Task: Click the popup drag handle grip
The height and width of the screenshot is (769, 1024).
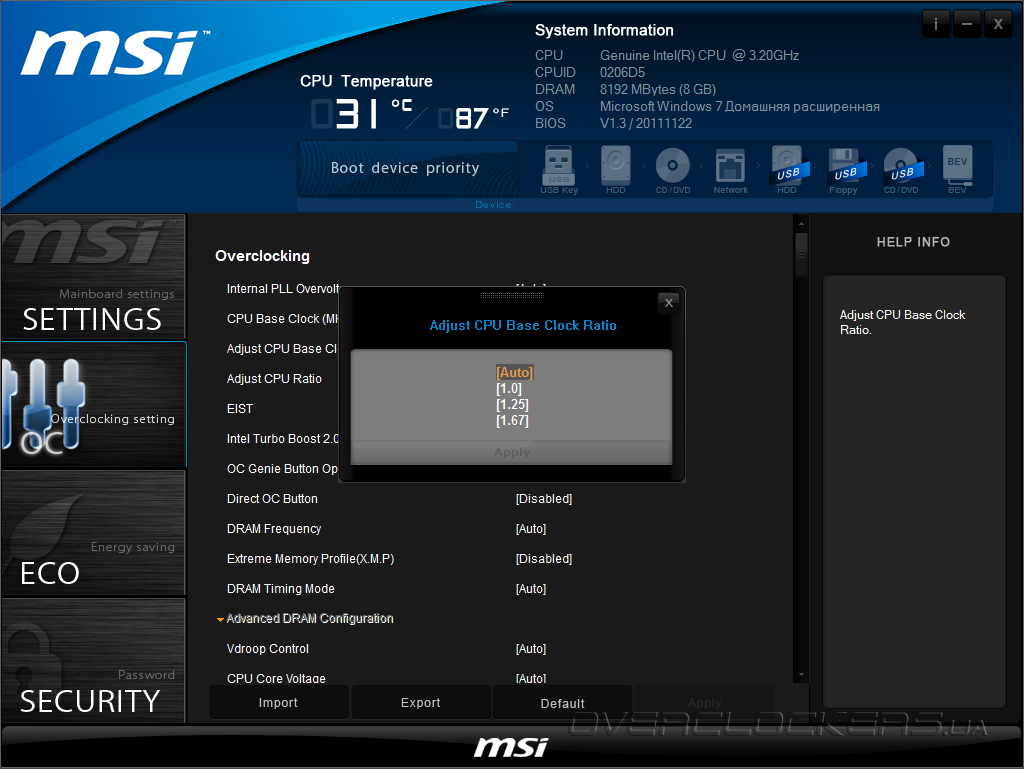Action: tap(512, 295)
